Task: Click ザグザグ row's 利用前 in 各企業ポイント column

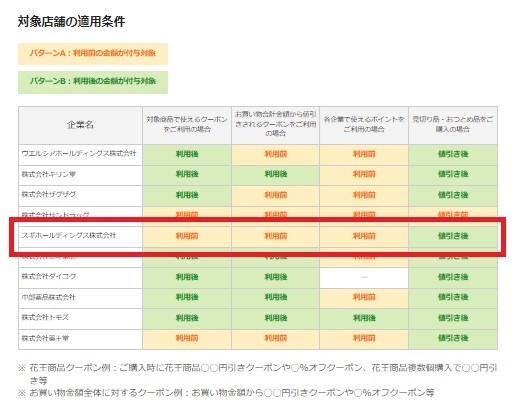Action: pos(364,195)
